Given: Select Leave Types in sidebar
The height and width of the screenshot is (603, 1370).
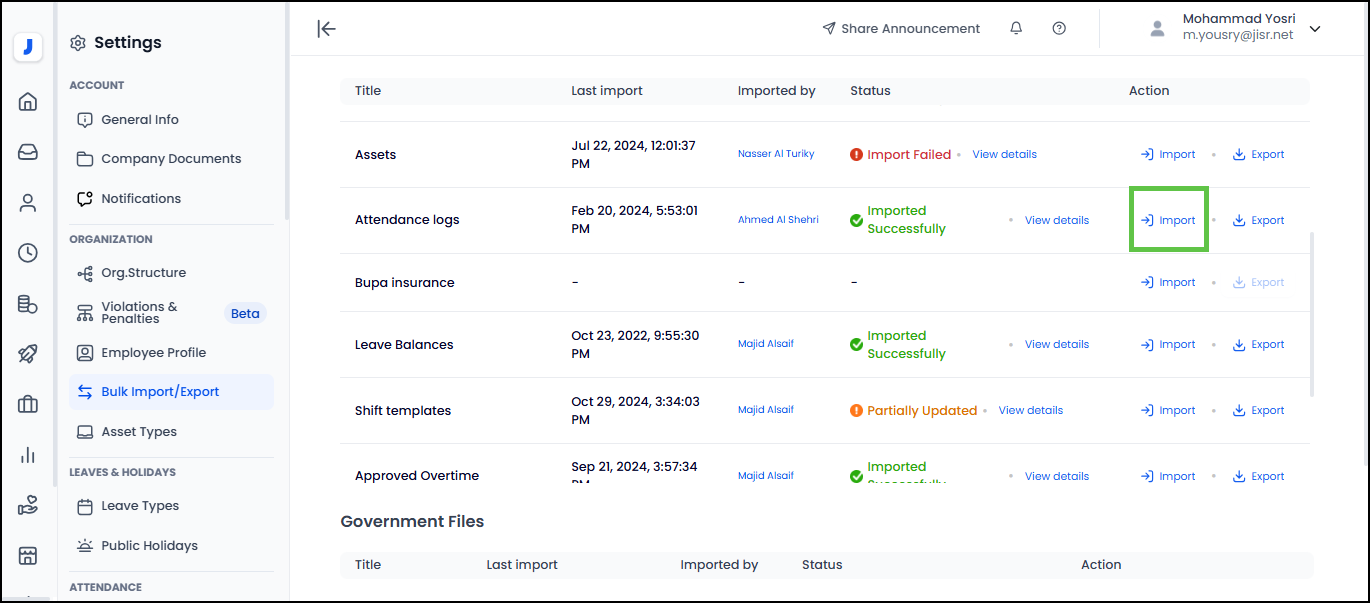Looking at the screenshot, I should click(x=140, y=506).
